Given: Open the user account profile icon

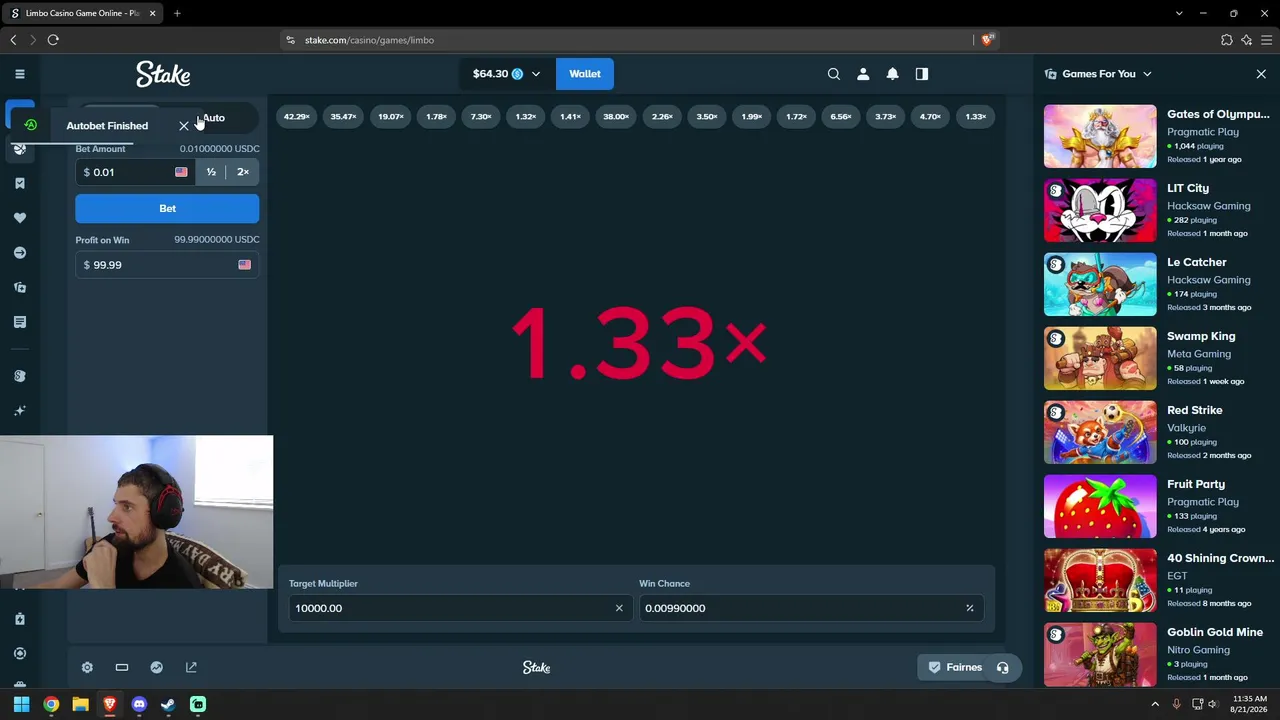Looking at the screenshot, I should [x=863, y=74].
